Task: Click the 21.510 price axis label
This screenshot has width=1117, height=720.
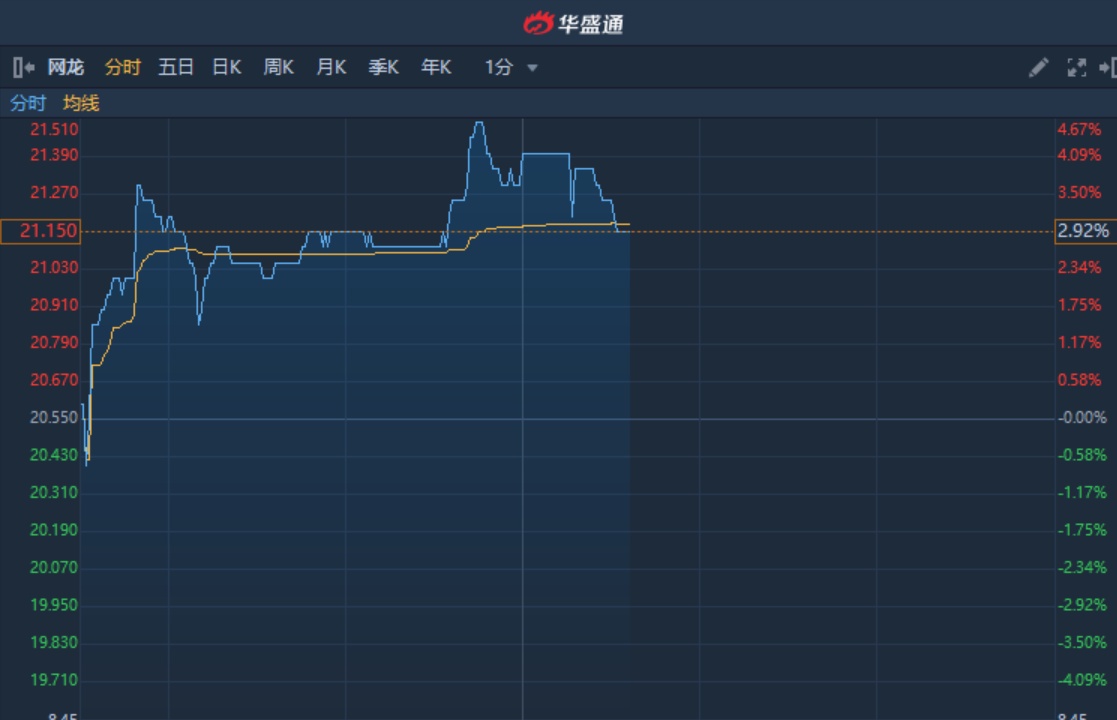Action: (54, 130)
